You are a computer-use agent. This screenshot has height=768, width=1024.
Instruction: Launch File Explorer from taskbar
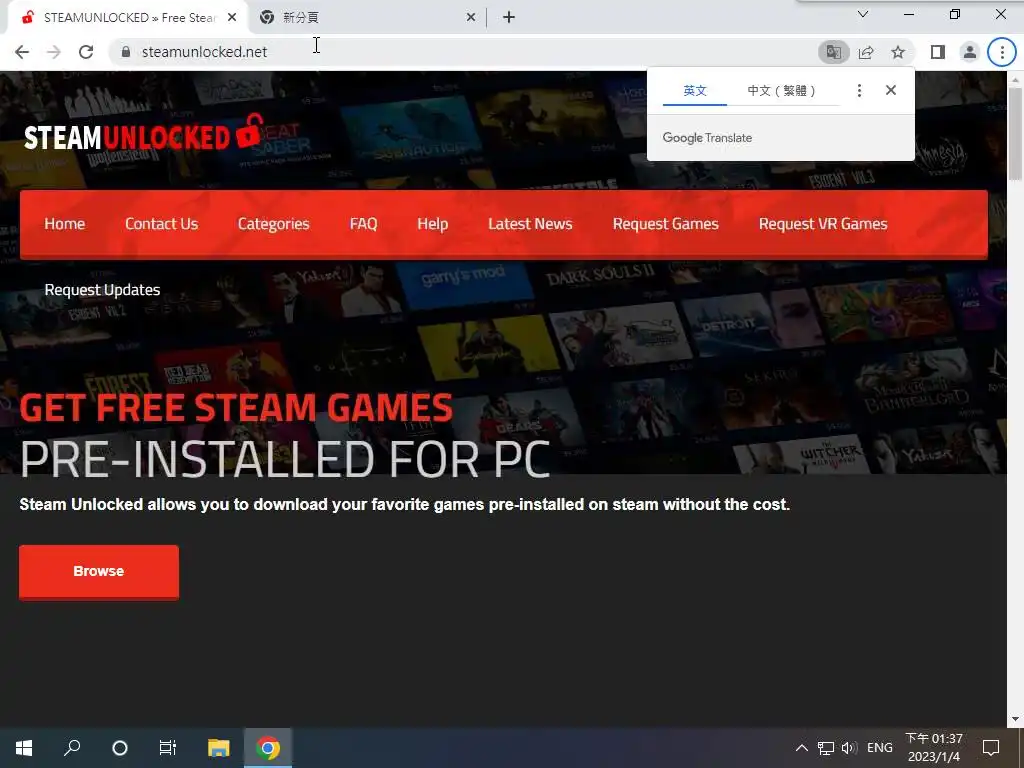pyautogui.click(x=219, y=748)
